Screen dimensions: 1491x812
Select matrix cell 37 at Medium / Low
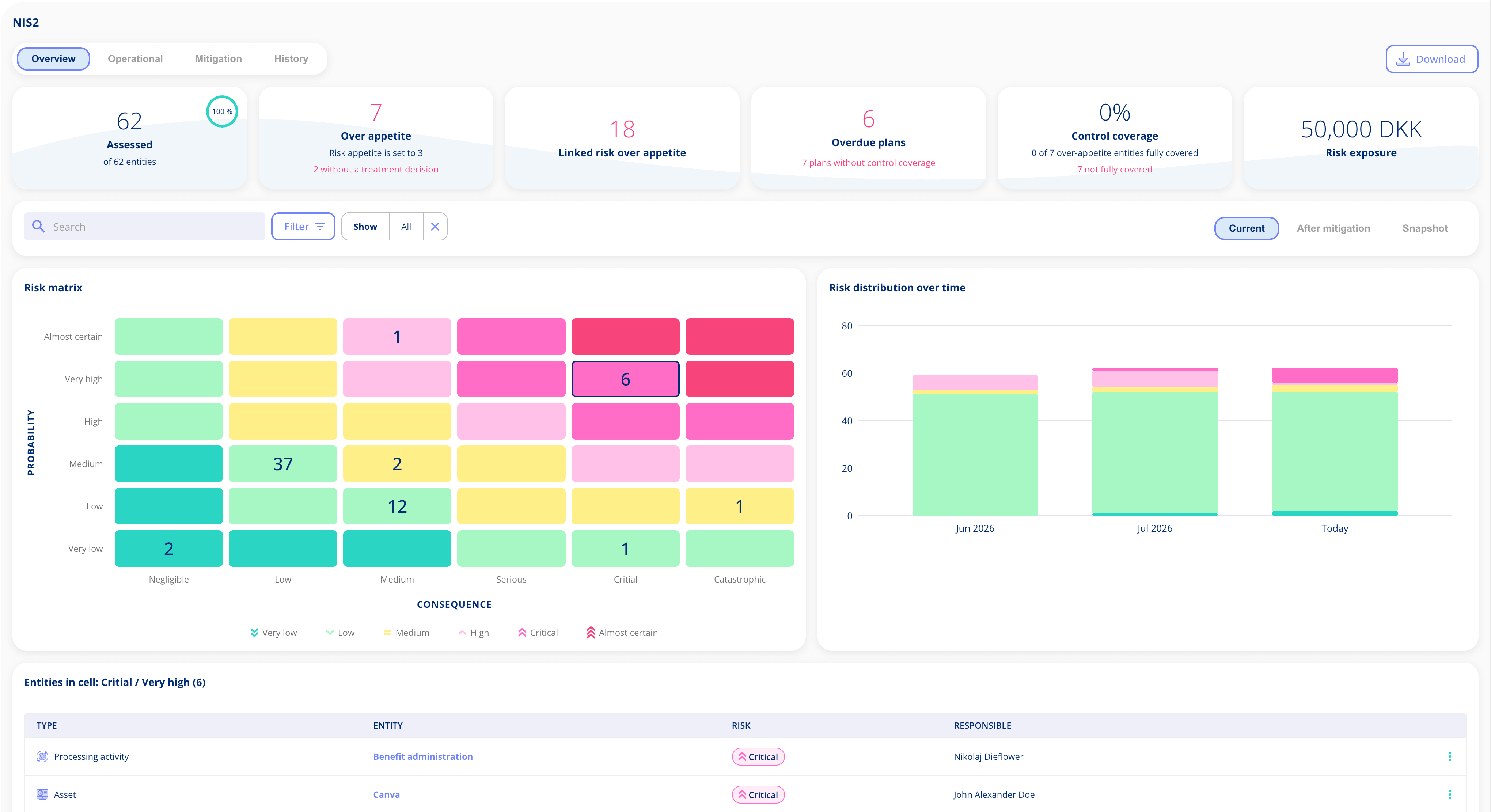click(x=282, y=464)
